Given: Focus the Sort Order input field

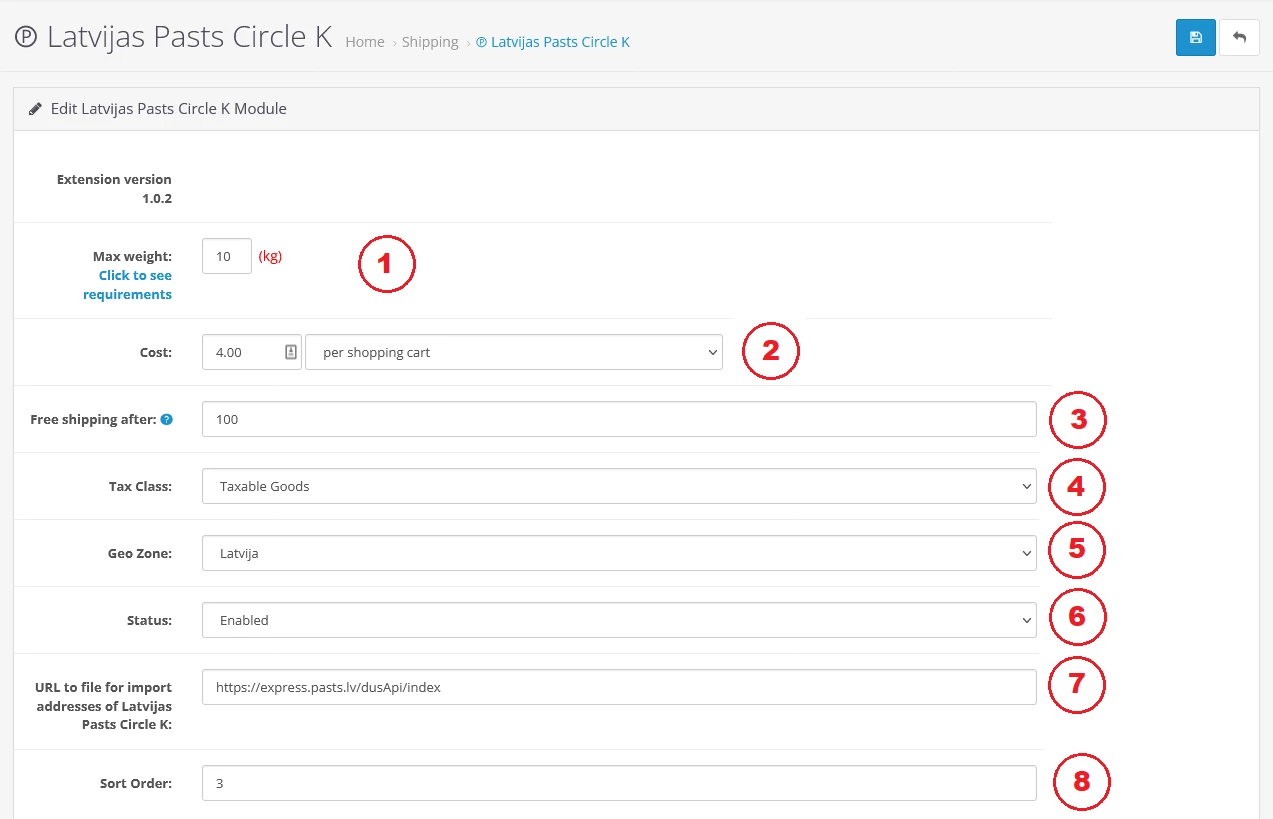Looking at the screenshot, I should click(618, 783).
